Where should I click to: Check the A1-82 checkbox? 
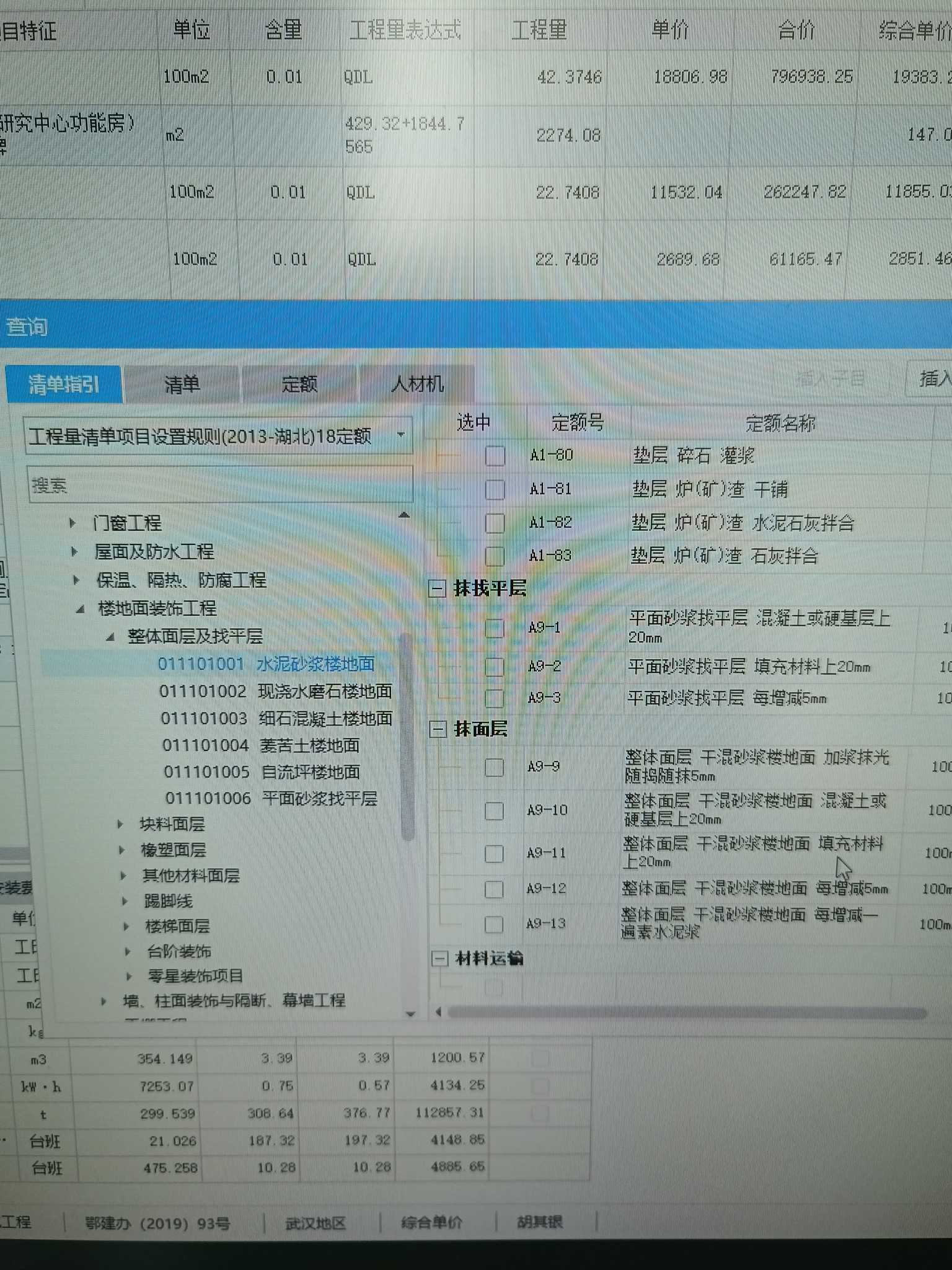click(x=495, y=523)
